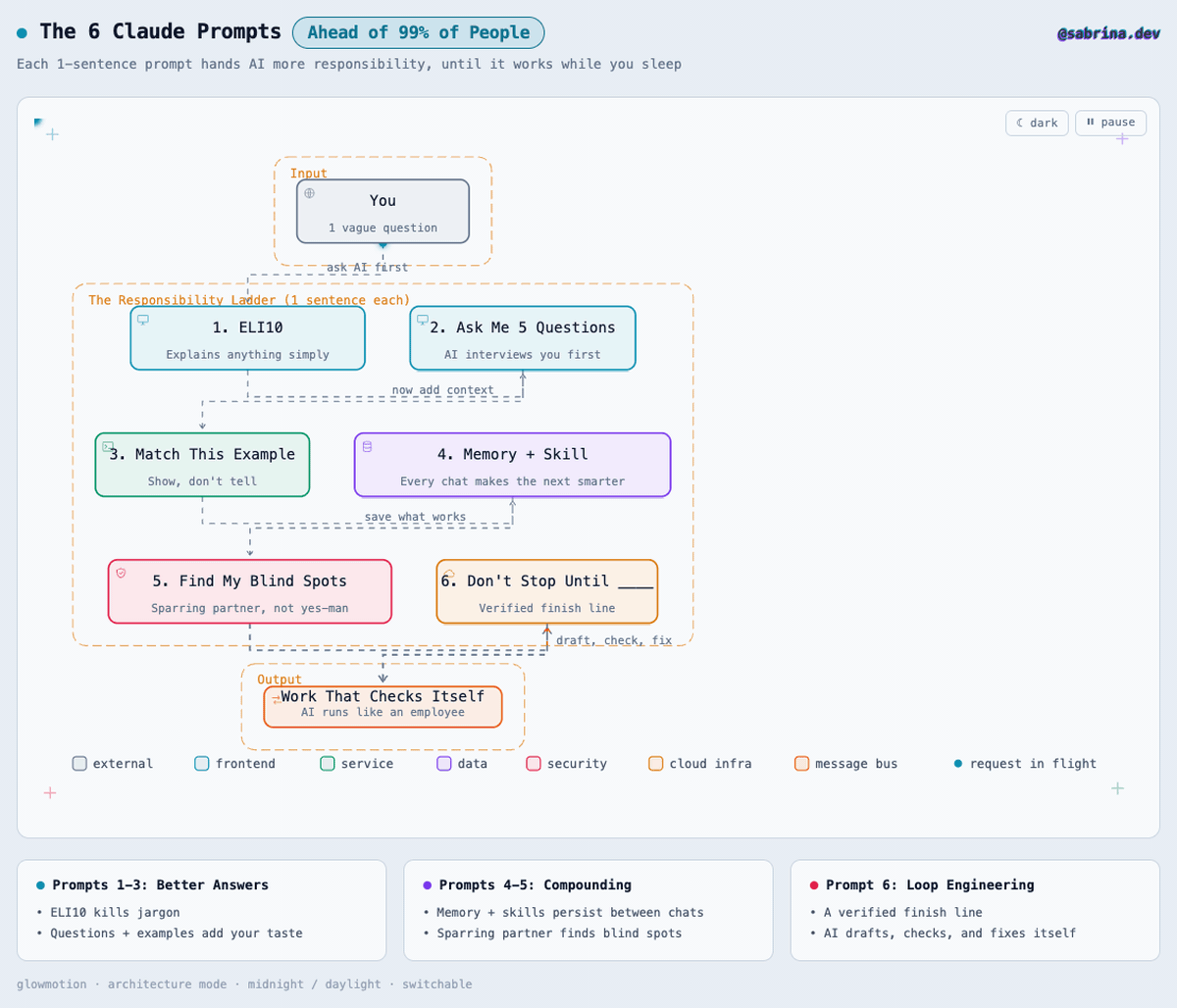Screen dimensions: 1177x1008
Task: Click the 'The Responsibility Ladder (1 sentence each)' label
Action: point(249,300)
